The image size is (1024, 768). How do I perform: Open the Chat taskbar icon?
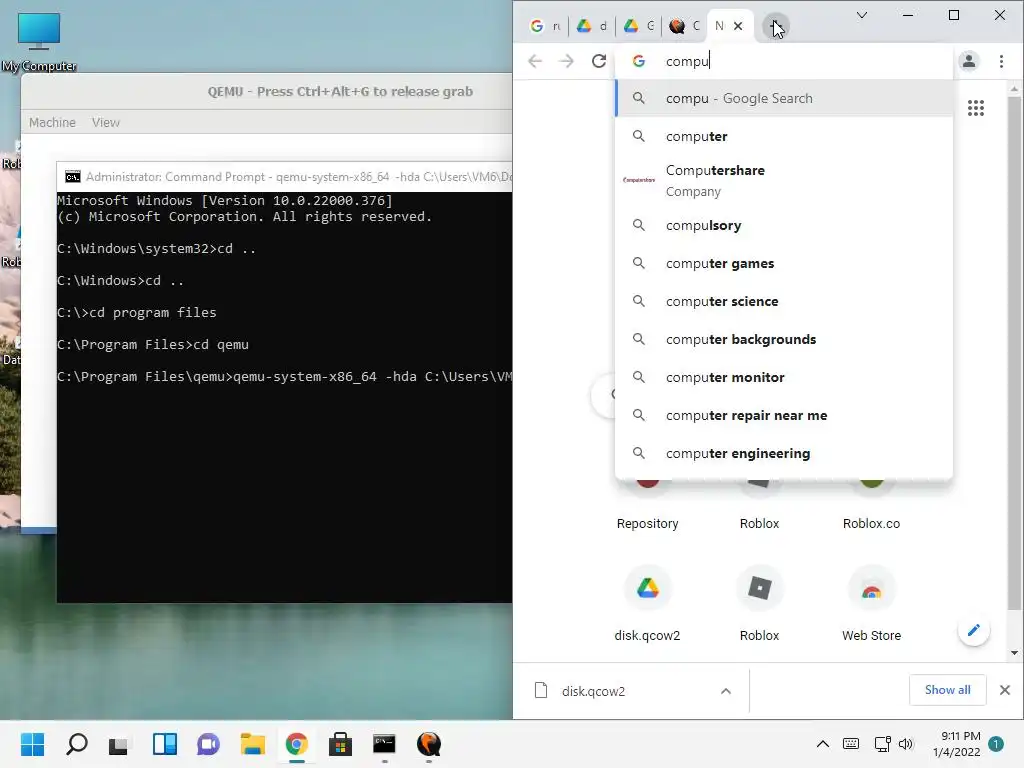[208, 744]
